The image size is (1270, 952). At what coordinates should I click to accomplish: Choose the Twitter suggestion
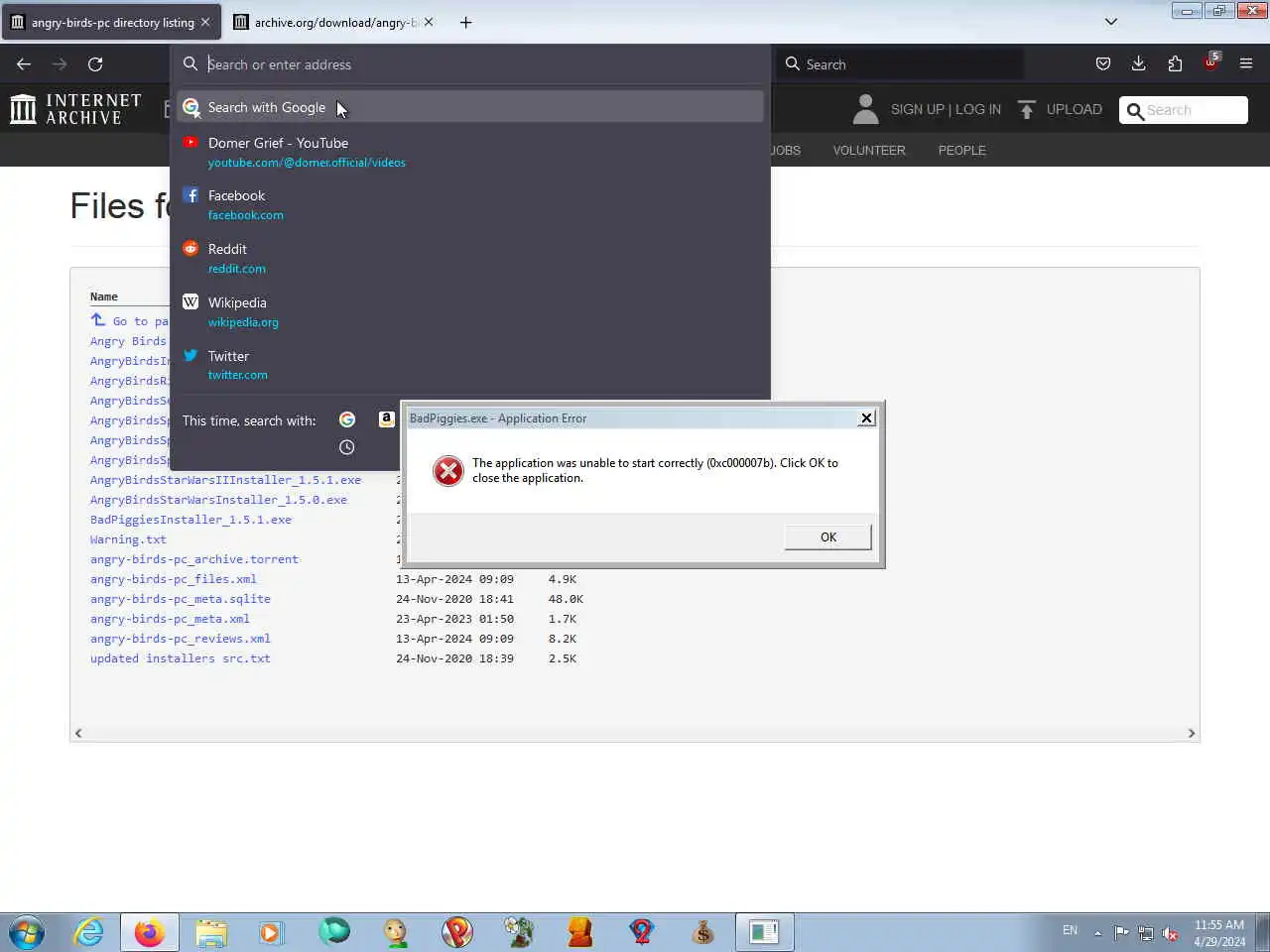click(470, 365)
